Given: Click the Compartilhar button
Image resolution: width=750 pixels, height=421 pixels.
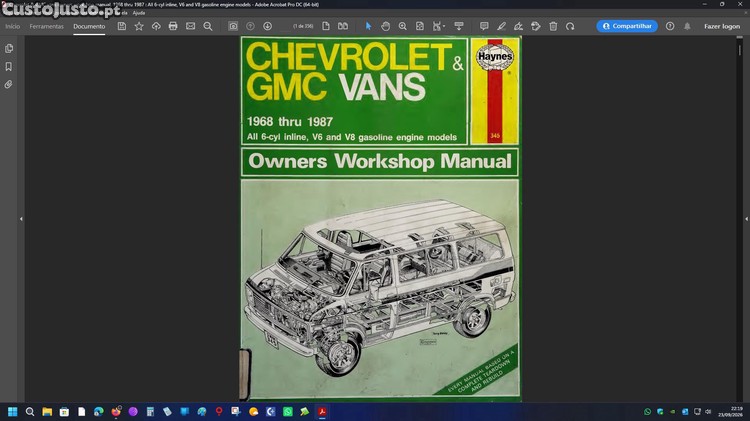Looking at the screenshot, I should coord(627,26).
